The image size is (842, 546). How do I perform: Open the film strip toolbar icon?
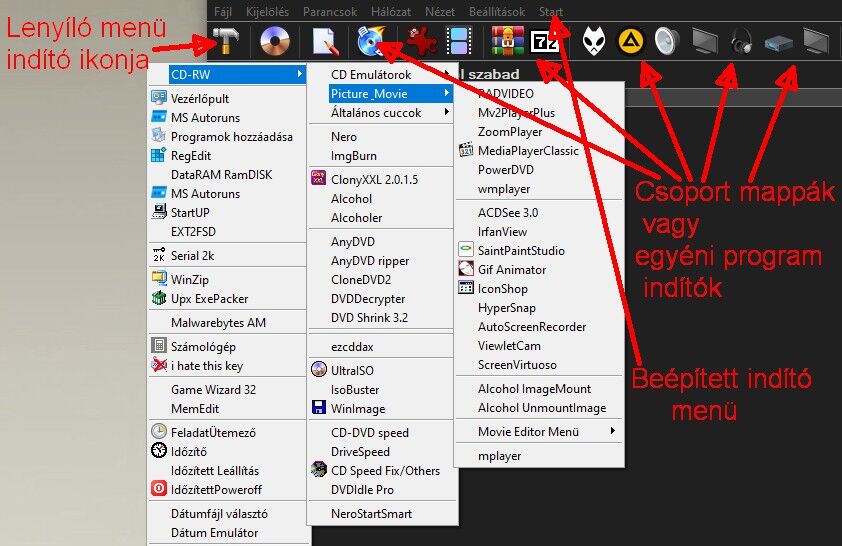click(459, 41)
